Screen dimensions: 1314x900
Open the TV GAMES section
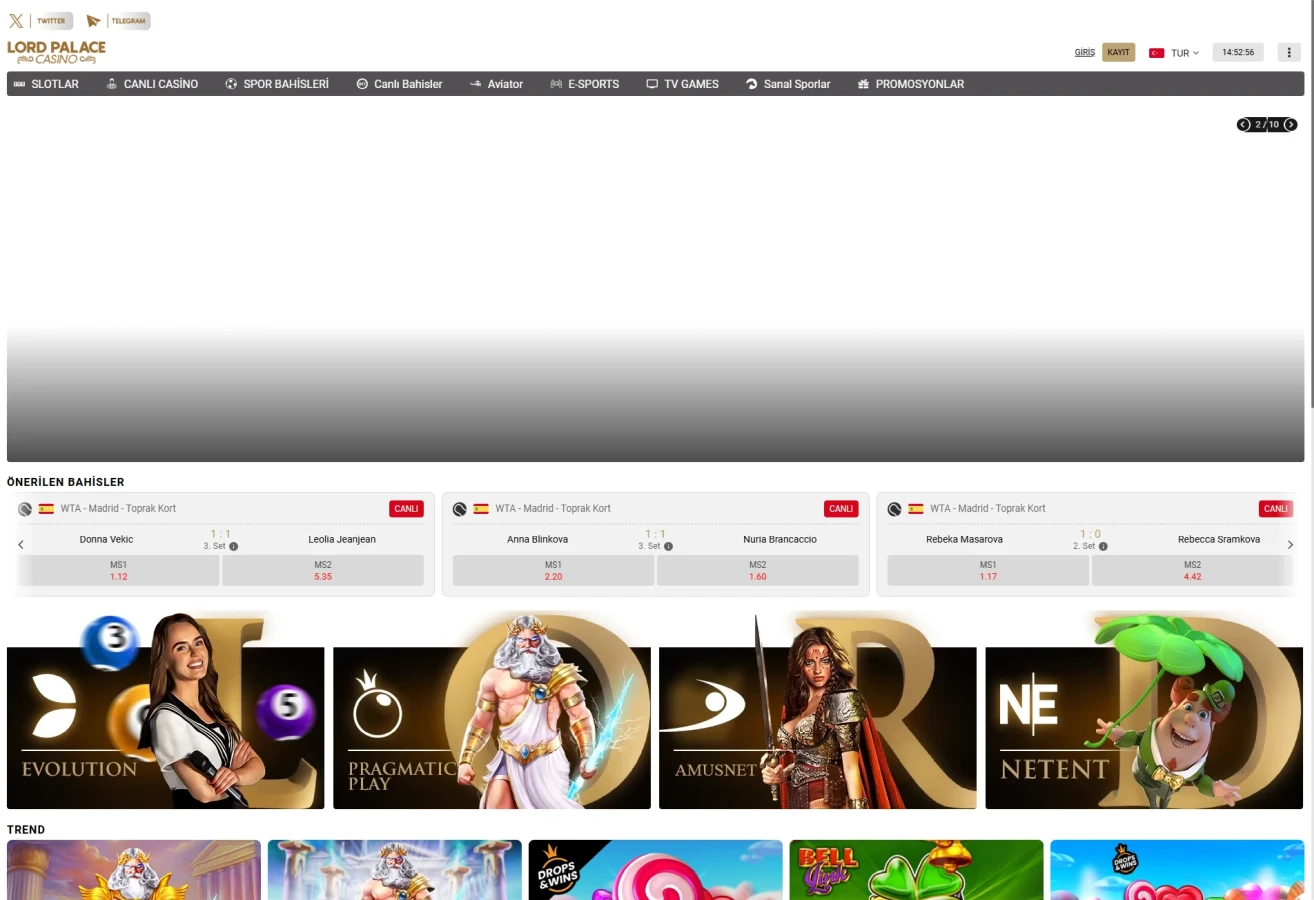tap(682, 84)
